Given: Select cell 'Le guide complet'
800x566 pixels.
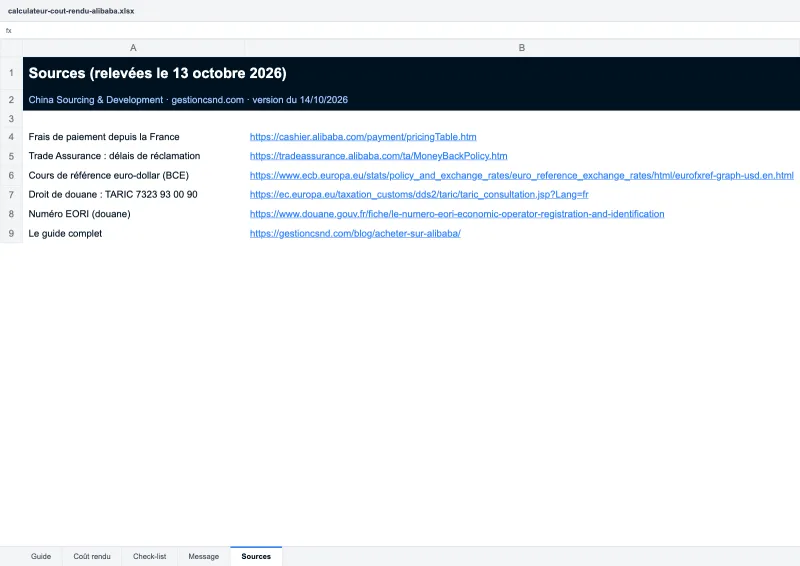Looking at the screenshot, I should [134, 233].
